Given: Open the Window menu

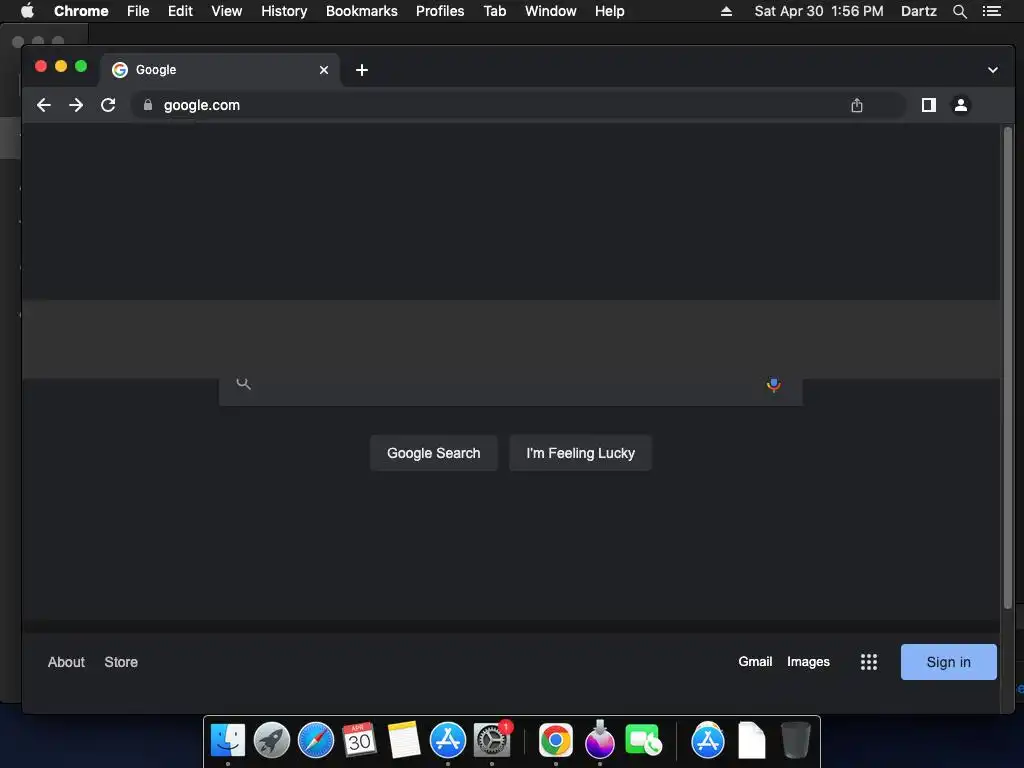Looking at the screenshot, I should click(551, 11).
